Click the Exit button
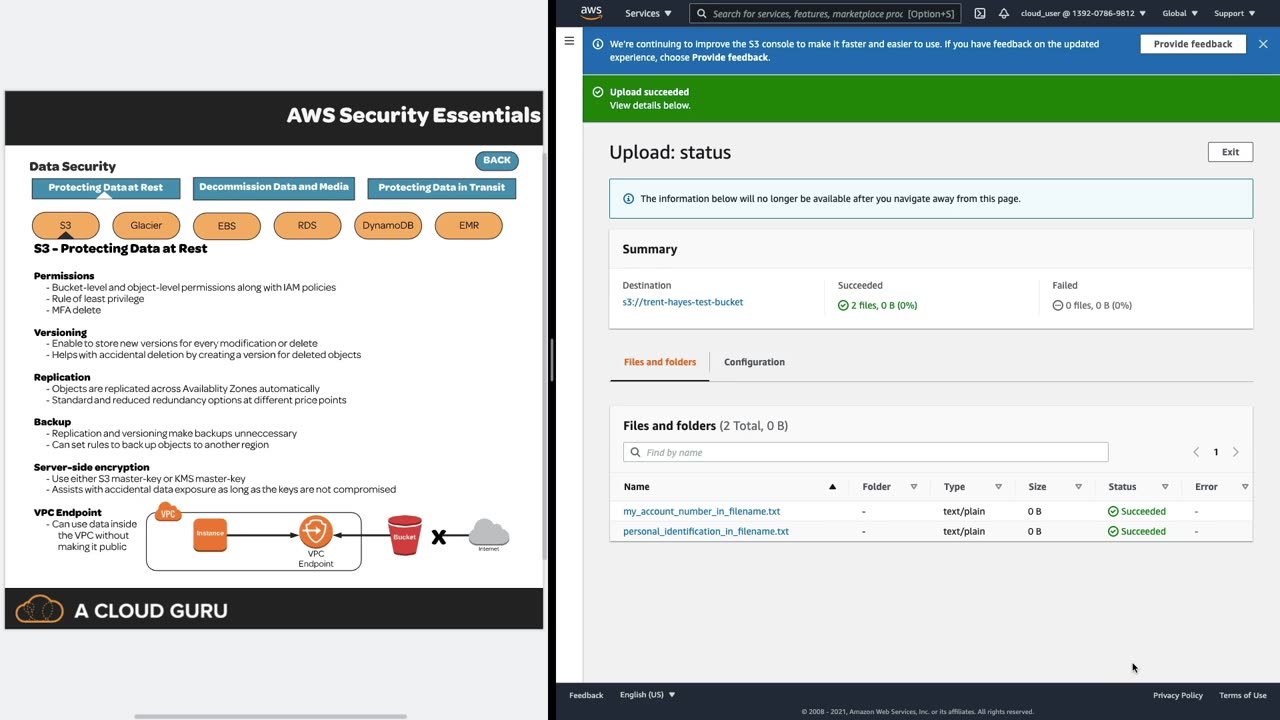This screenshot has width=1280, height=720. pos(1230,152)
